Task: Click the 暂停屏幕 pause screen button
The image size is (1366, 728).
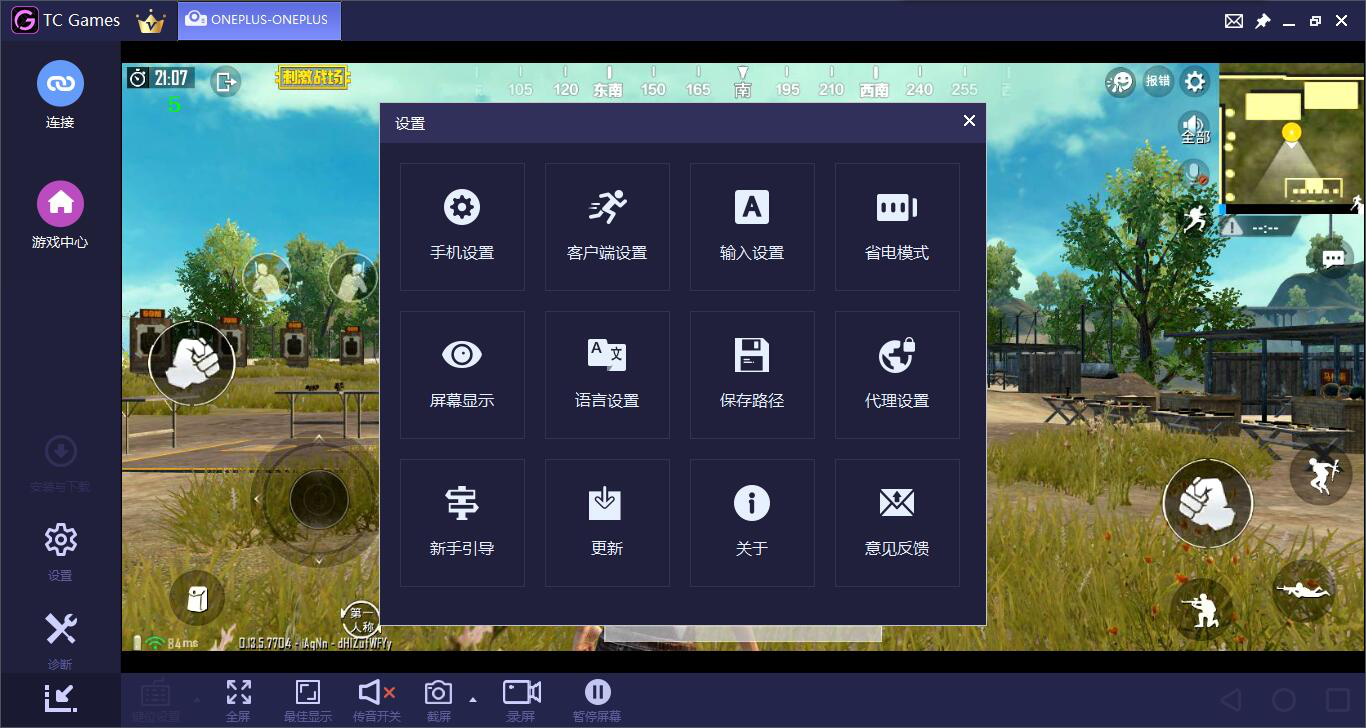Action: [597, 700]
